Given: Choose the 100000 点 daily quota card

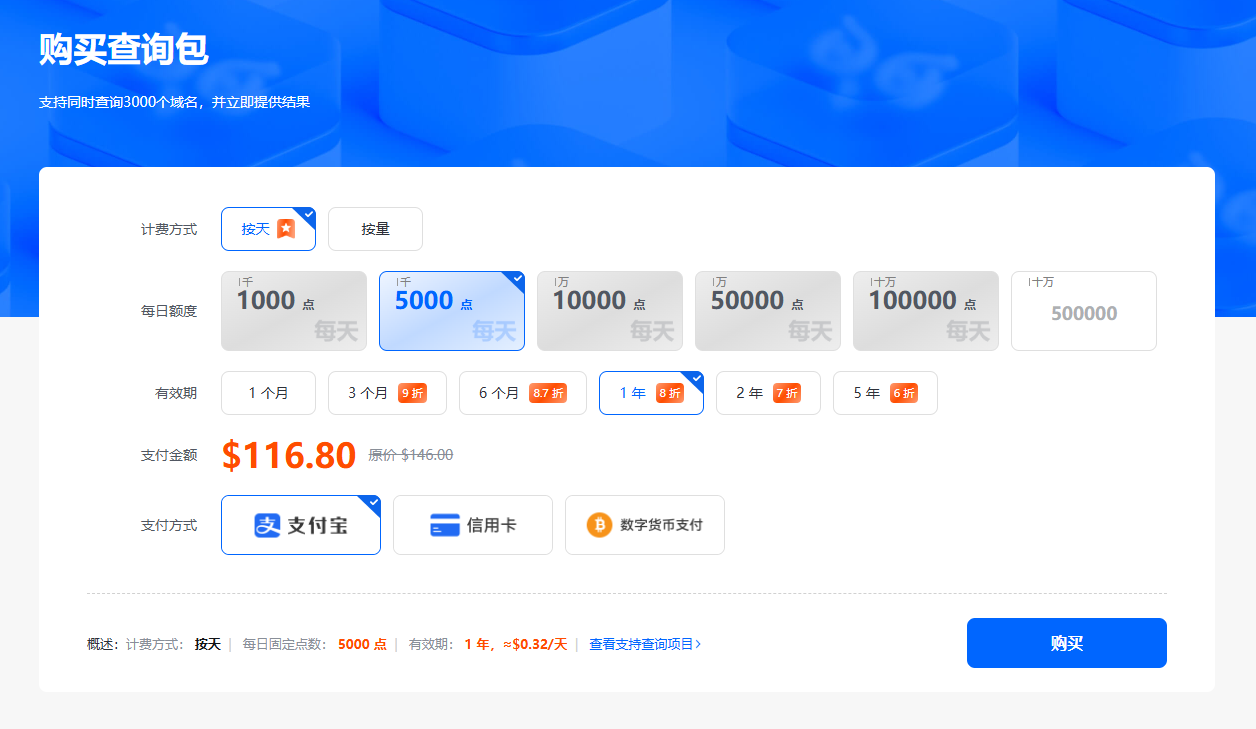Looking at the screenshot, I should coord(926,311).
